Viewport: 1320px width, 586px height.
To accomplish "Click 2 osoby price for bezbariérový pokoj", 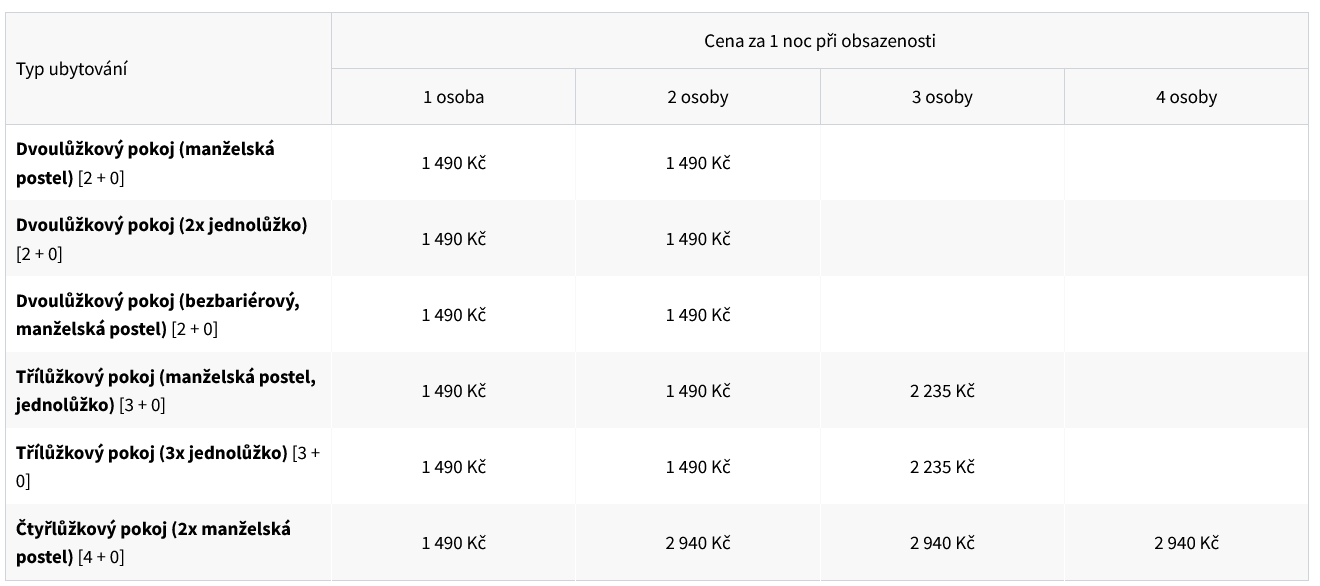I will [x=698, y=315].
